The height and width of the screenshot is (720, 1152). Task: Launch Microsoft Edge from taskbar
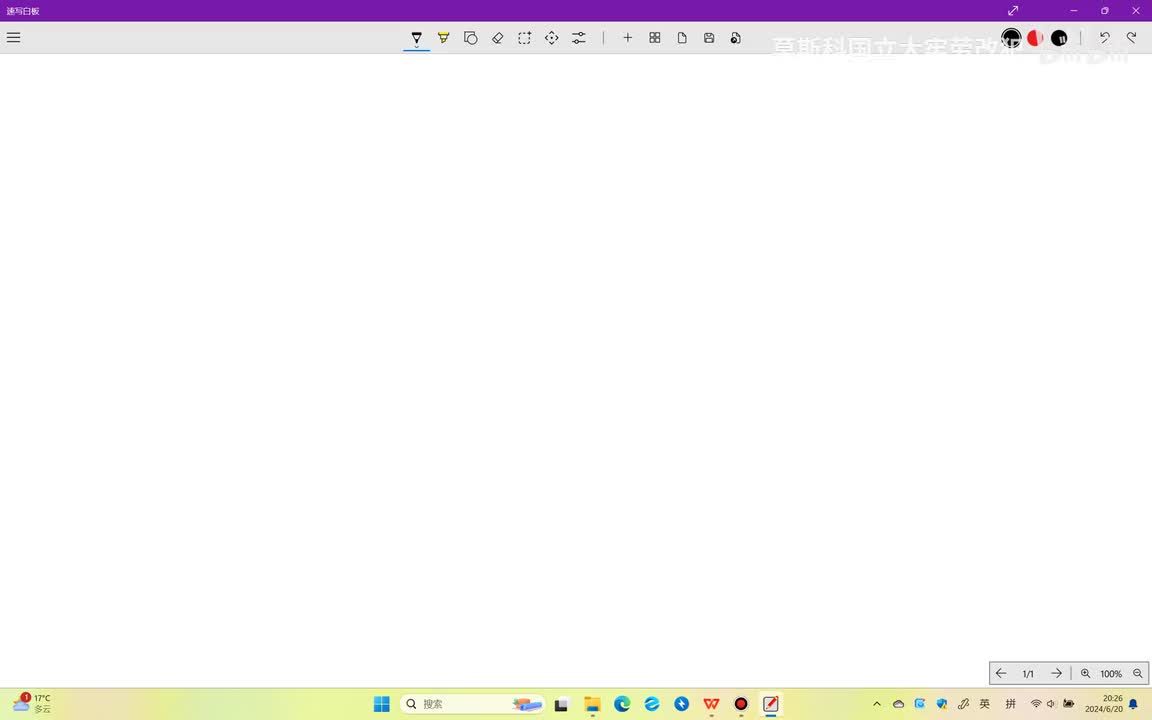[622, 704]
